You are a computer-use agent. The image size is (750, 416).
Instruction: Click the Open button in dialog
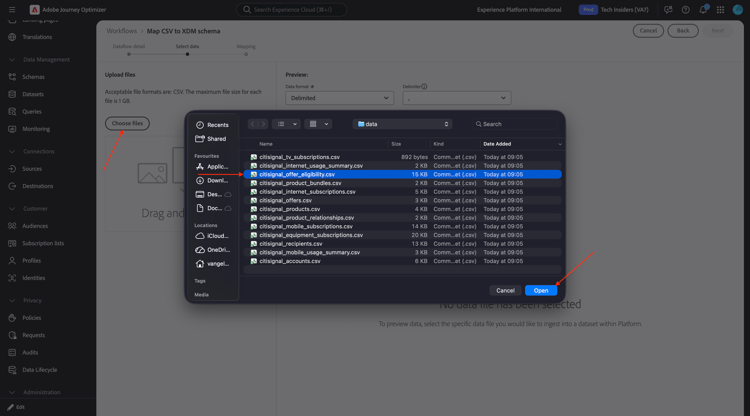coord(541,290)
